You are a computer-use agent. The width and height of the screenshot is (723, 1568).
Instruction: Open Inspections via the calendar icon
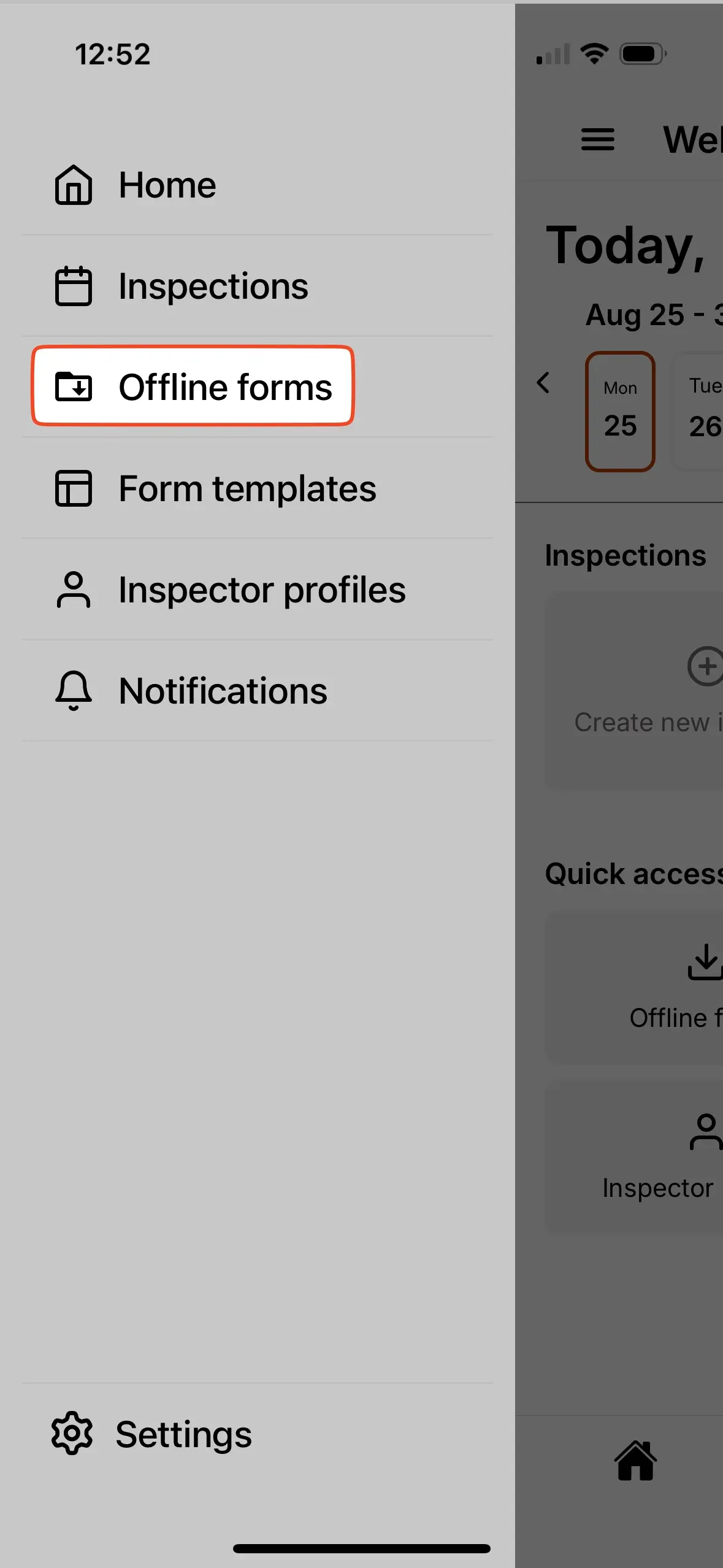pos(73,286)
